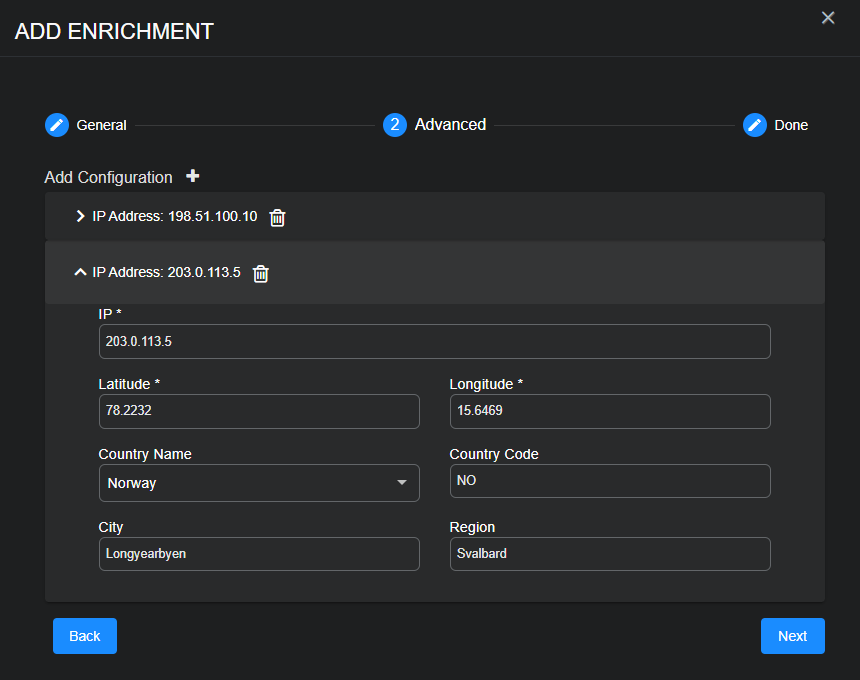The image size is (860, 680).
Task: Click the IP input field
Action: point(434,341)
